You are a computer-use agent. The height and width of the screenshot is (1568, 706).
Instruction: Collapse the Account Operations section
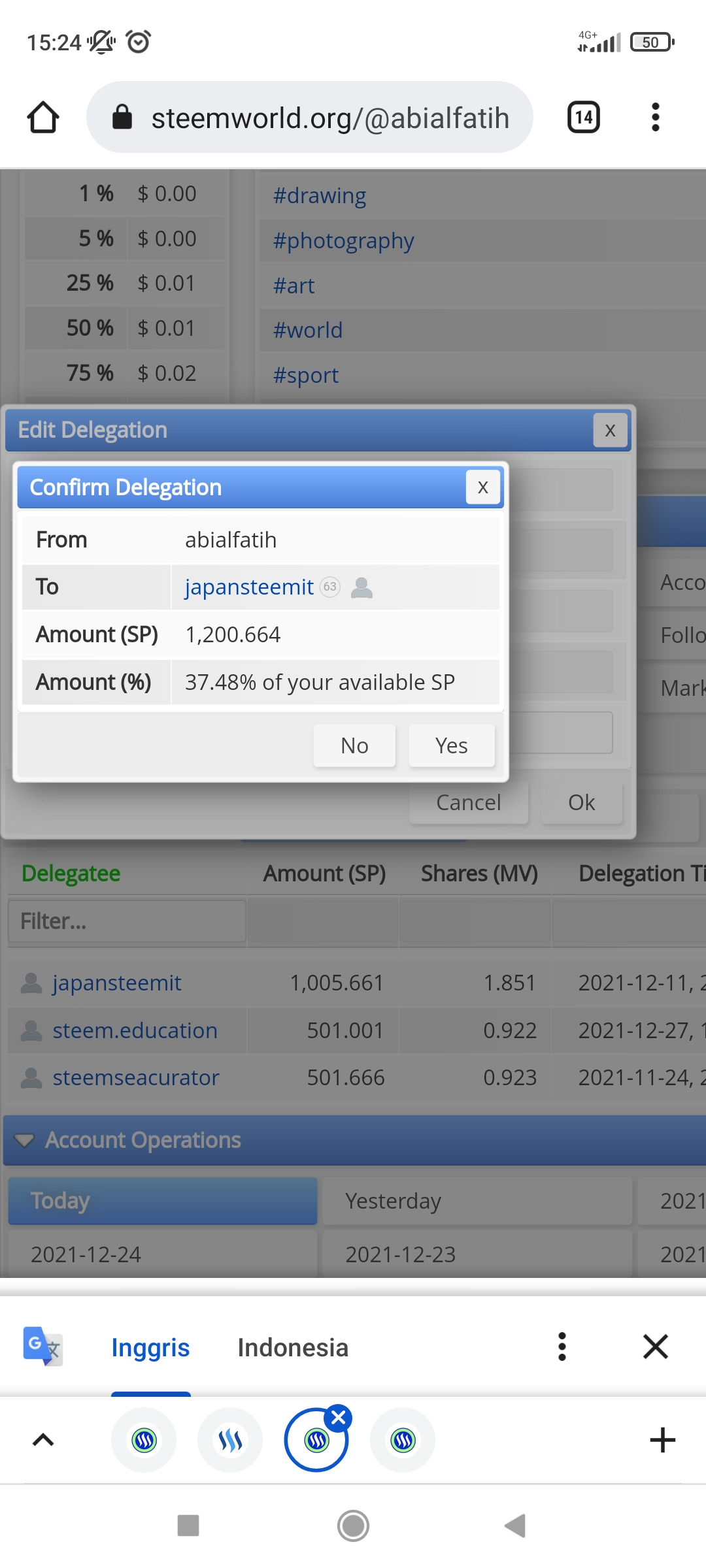[24, 1140]
